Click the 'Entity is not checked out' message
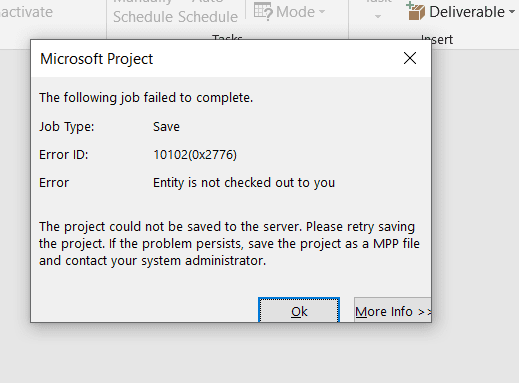This screenshot has width=519, height=383. [244, 183]
